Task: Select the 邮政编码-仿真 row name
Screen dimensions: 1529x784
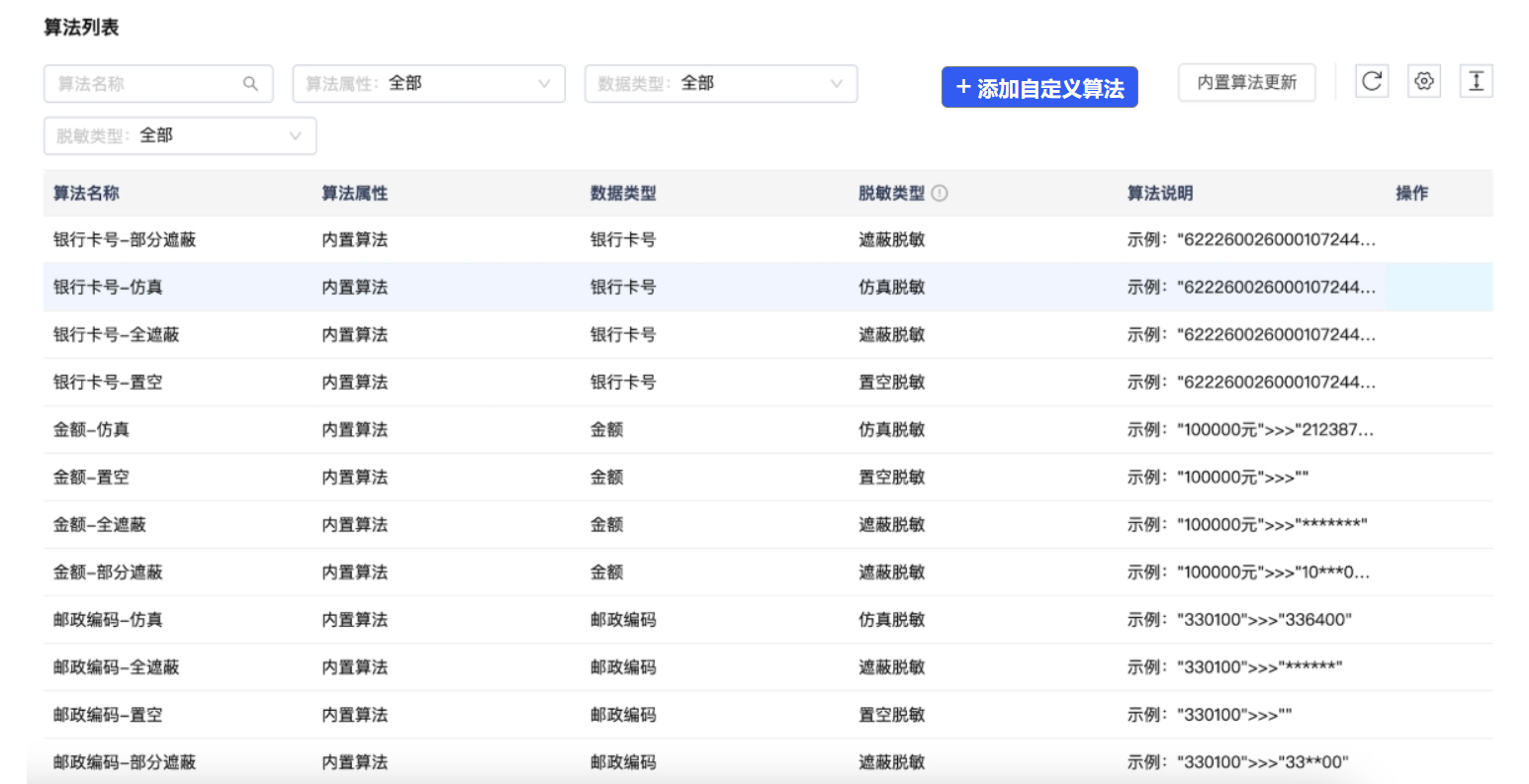Action: (x=108, y=620)
